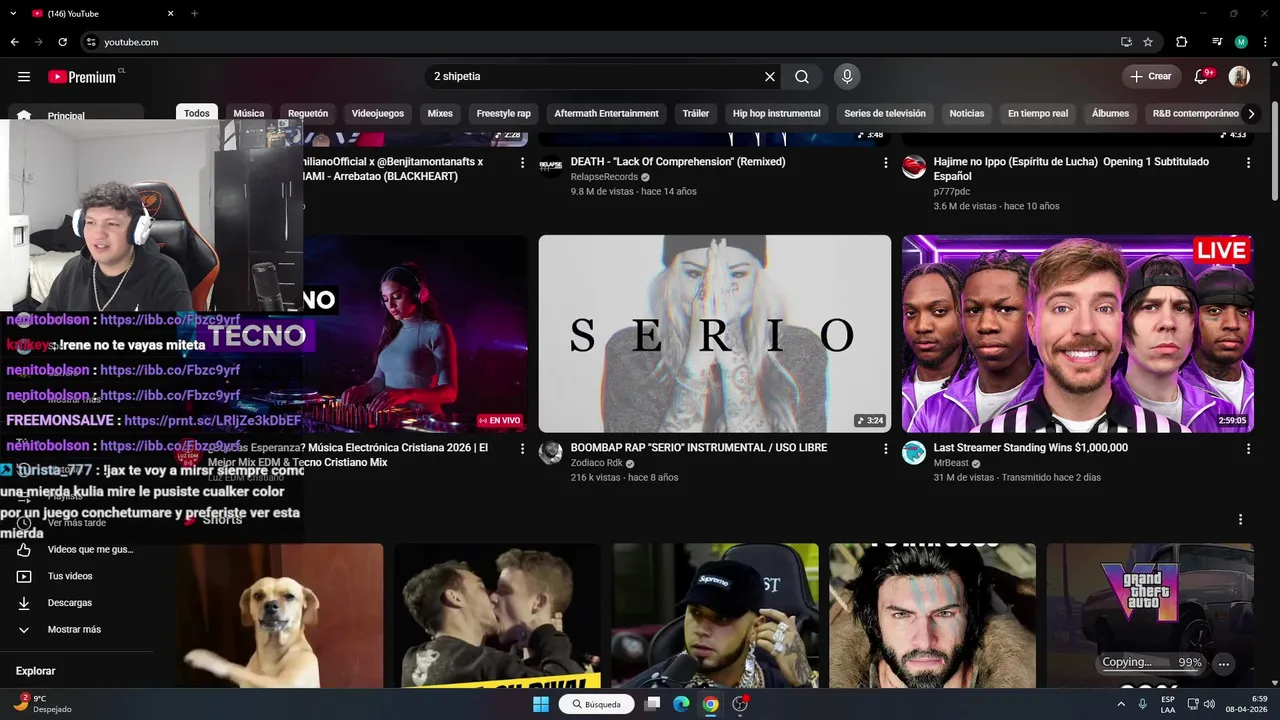This screenshot has width=1280, height=720.
Task: Open Microsoft Edge from the taskbar
Action: click(x=681, y=704)
